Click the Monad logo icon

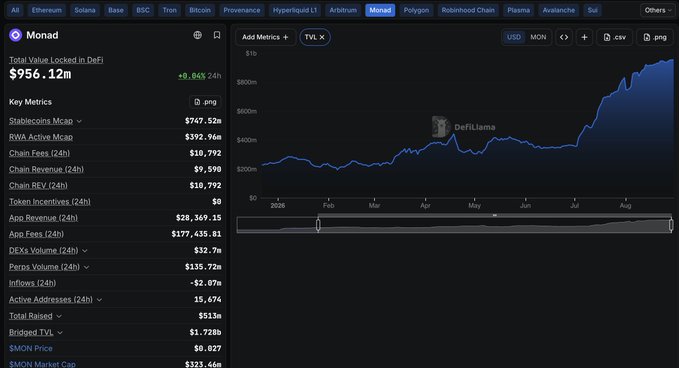tap(16, 35)
